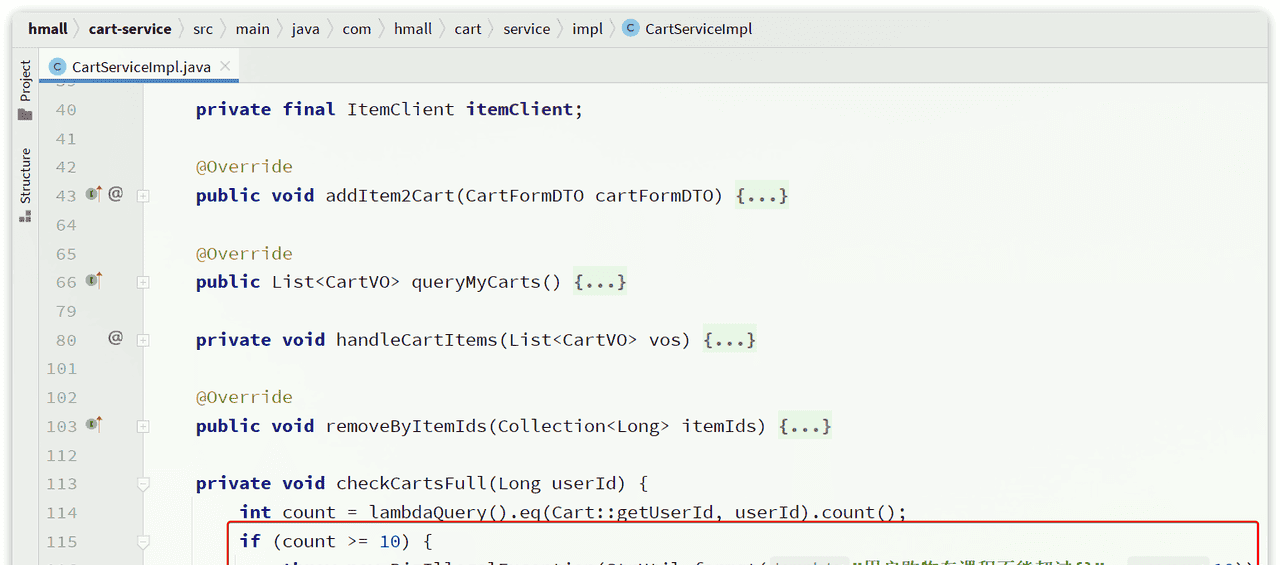Expand the folded addItem2Cart method
This screenshot has height=565, width=1280.
point(143,196)
